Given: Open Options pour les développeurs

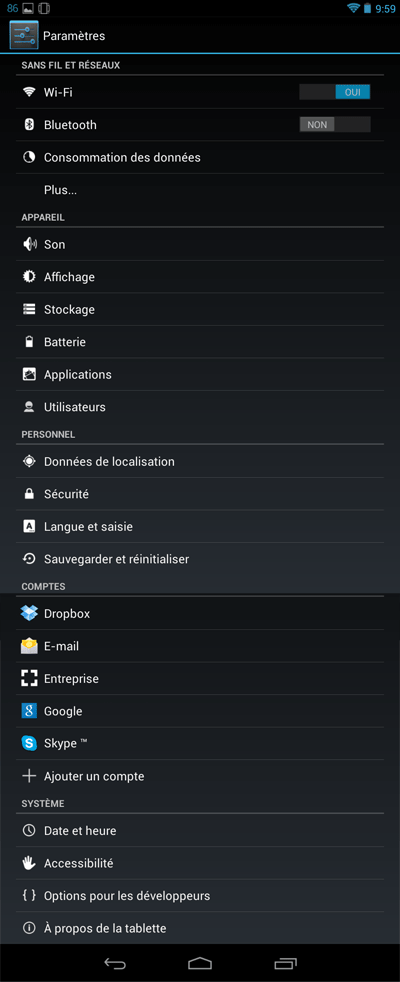Looking at the screenshot, I should click(200, 896).
